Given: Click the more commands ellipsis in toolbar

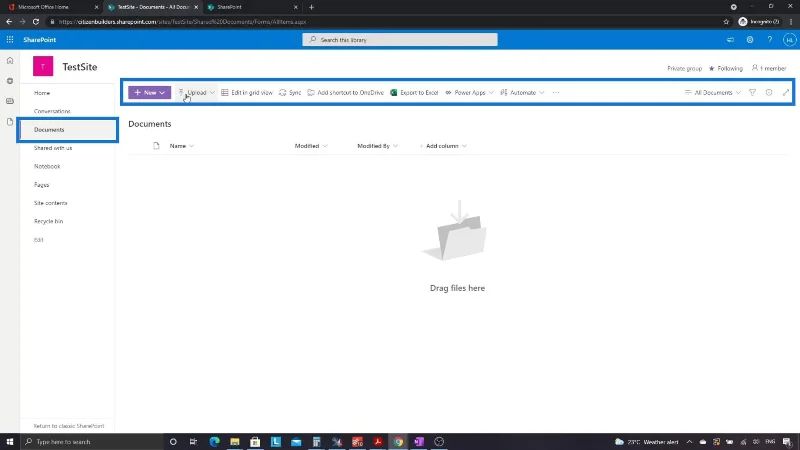Looking at the screenshot, I should click(556, 92).
